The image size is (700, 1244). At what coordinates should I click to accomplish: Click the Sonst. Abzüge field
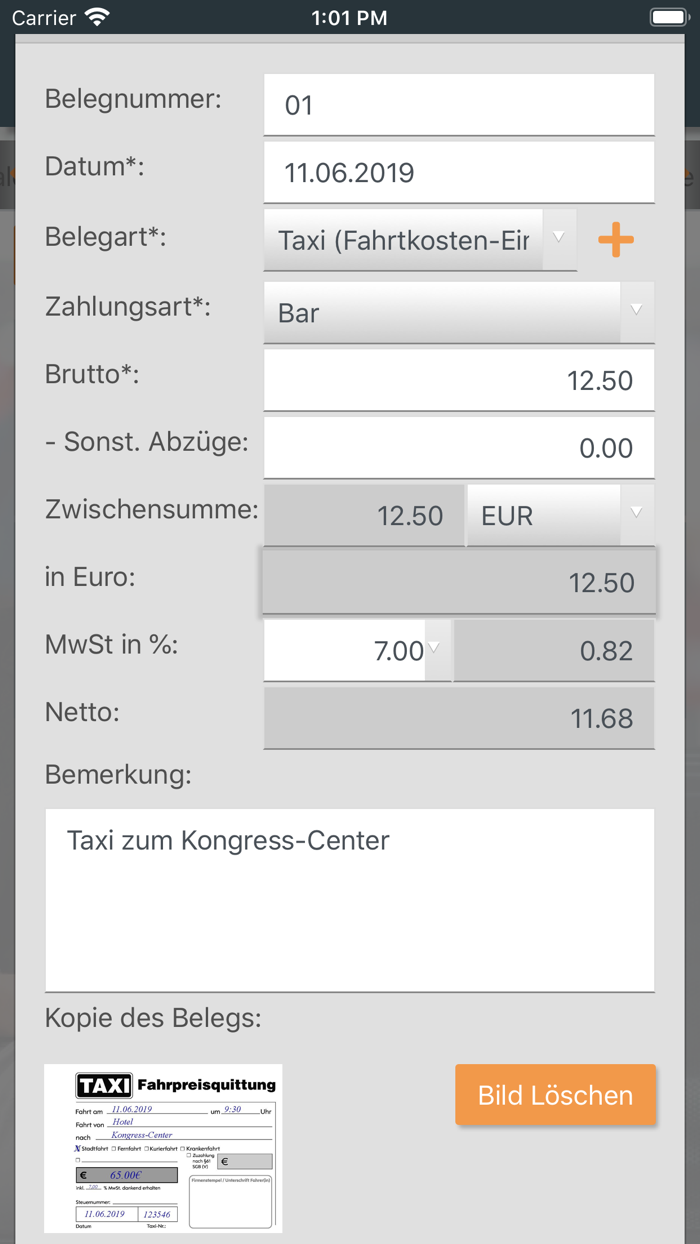pos(459,447)
